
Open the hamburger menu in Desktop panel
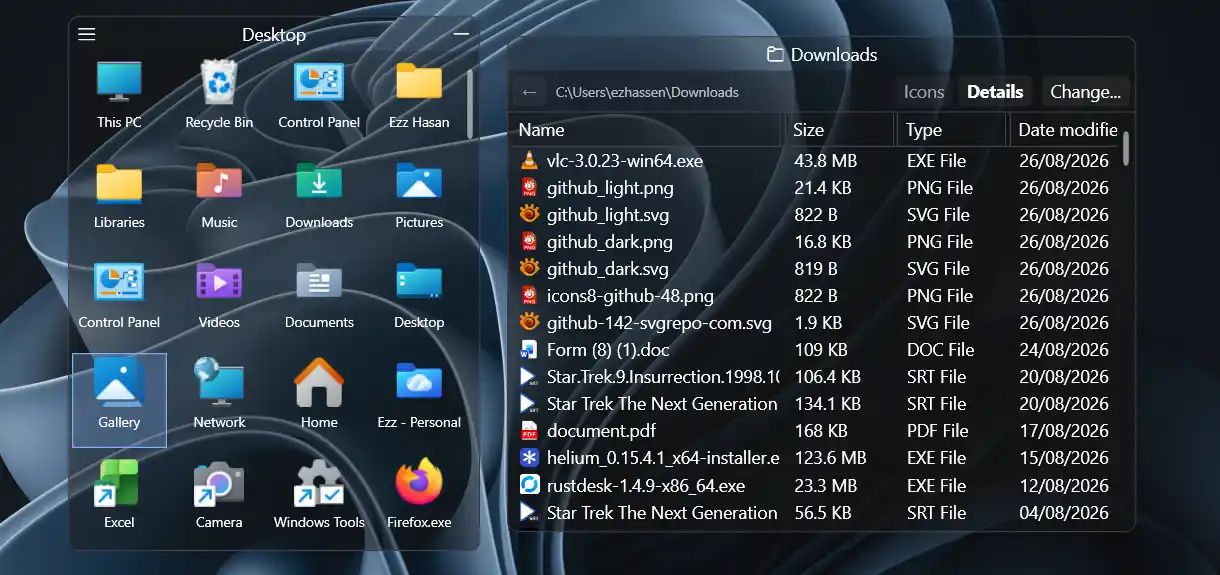coord(87,35)
